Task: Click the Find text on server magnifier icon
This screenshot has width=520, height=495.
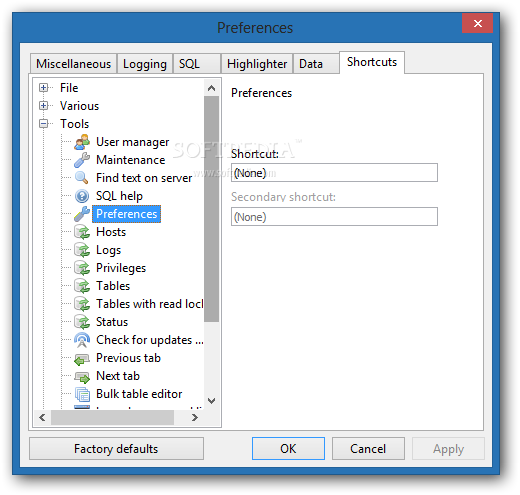Action: pyautogui.click(x=82, y=178)
